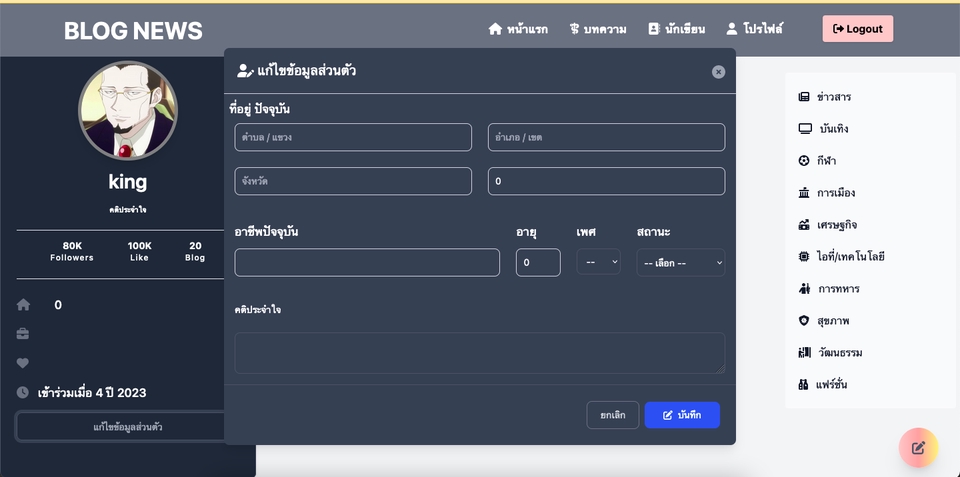
Task: Open the เพศ gender dropdown
Action: 598,262
